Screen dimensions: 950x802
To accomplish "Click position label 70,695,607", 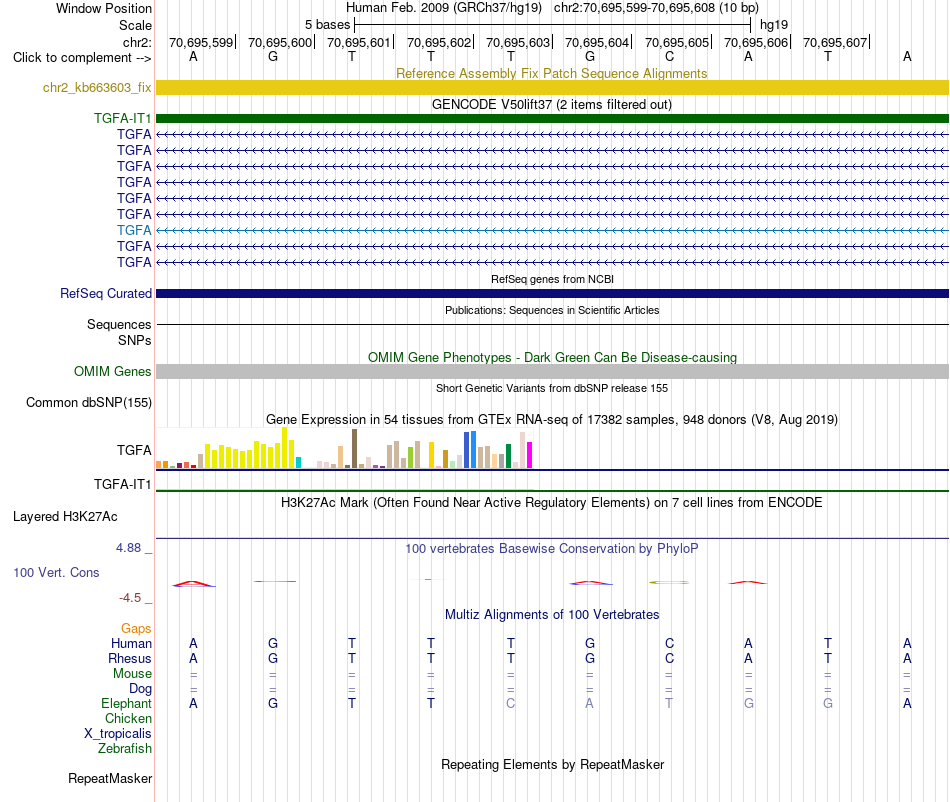I will [834, 42].
